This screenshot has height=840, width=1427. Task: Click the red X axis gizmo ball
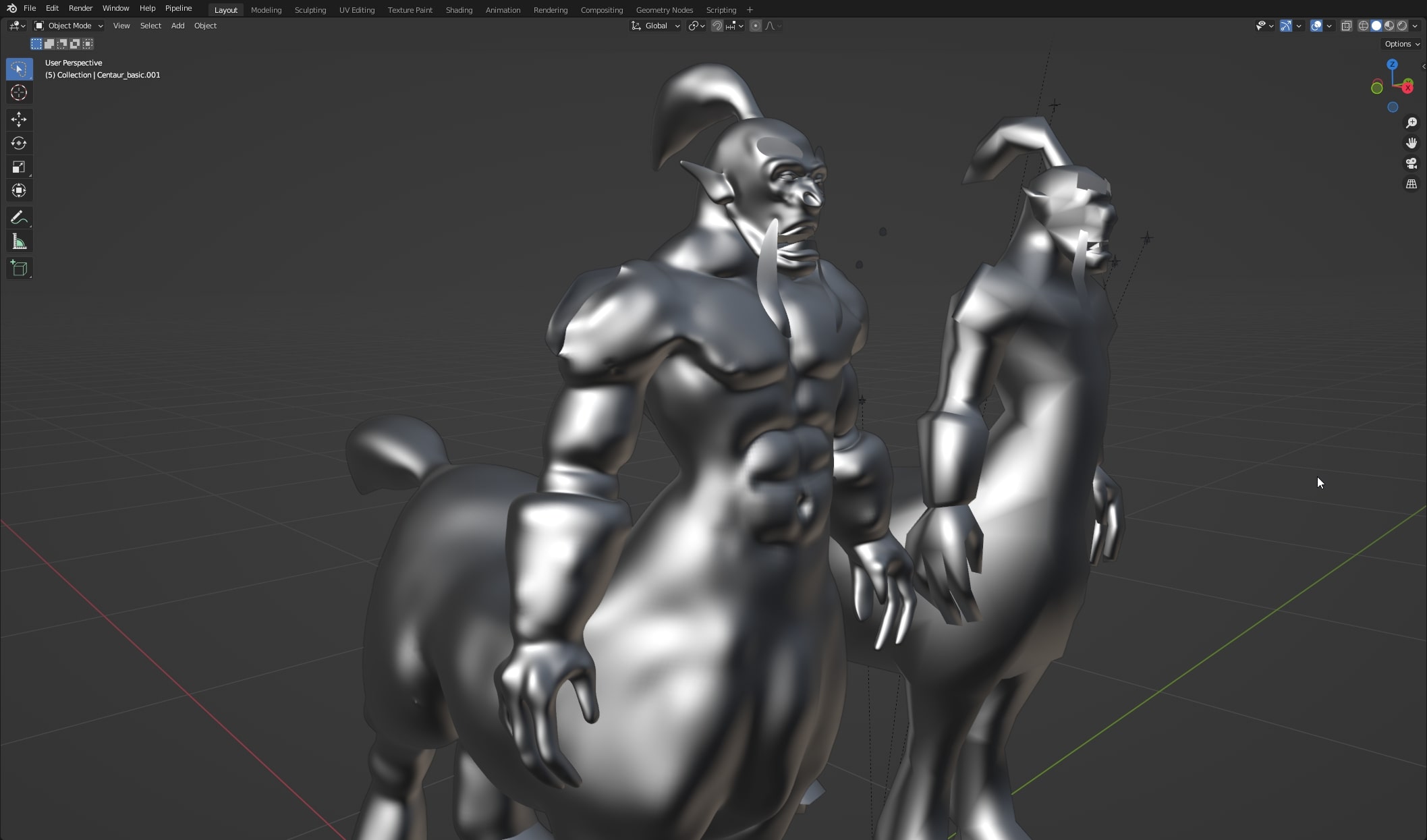pyautogui.click(x=1408, y=87)
